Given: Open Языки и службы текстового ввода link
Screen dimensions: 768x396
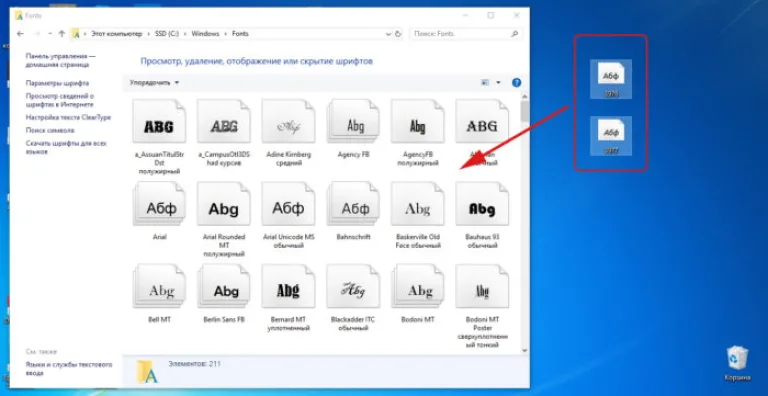Looking at the screenshot, I should pyautogui.click(x=69, y=369).
